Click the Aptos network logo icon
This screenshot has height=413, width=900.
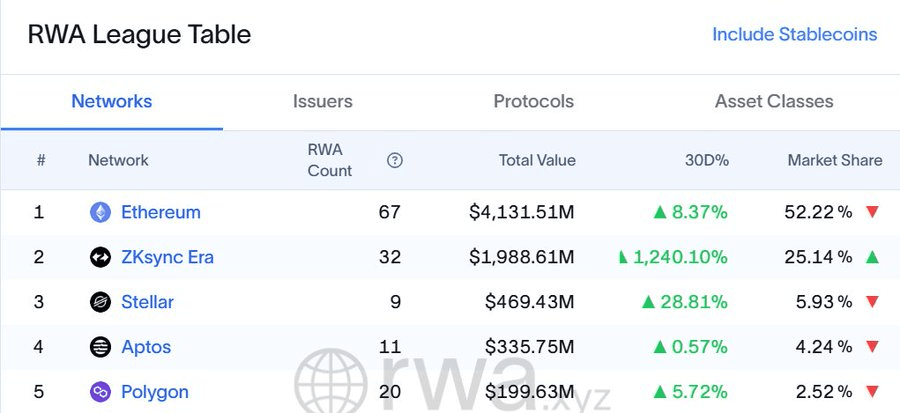[100, 346]
